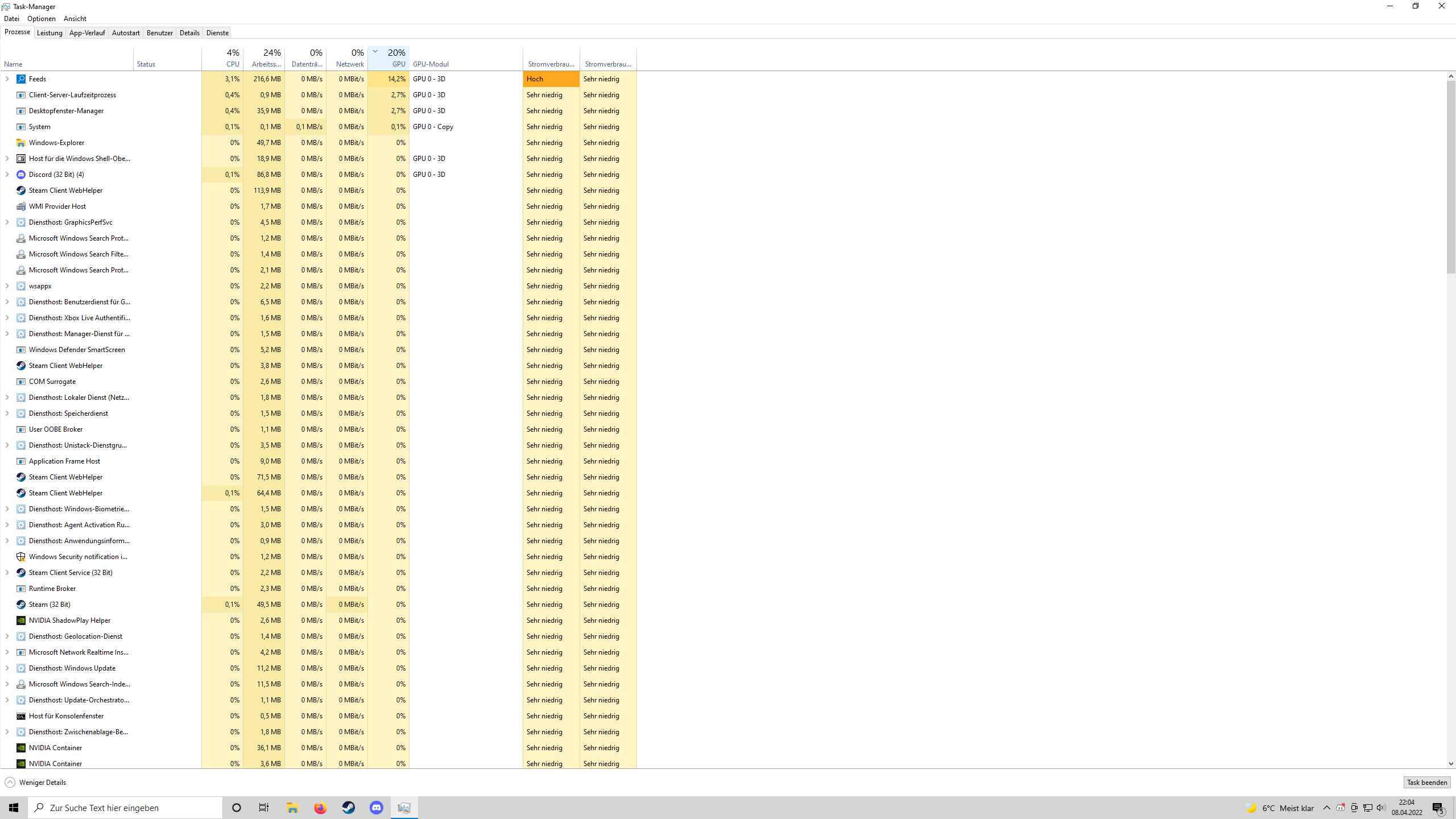This screenshot has width=1456, height=819.
Task: Open the Autostart tab
Action: pos(126,33)
